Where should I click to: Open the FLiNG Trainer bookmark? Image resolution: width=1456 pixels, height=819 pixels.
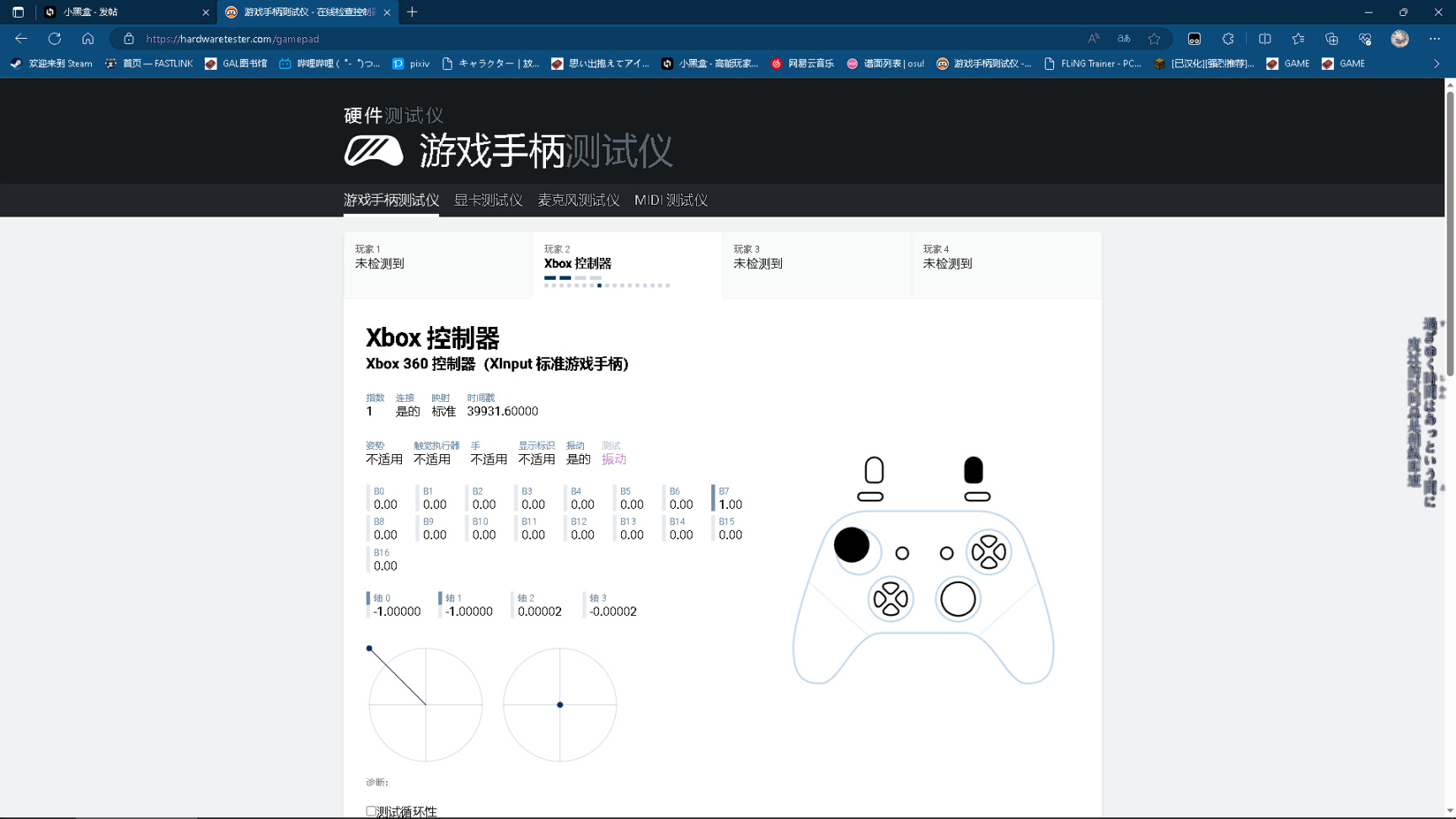1092,63
